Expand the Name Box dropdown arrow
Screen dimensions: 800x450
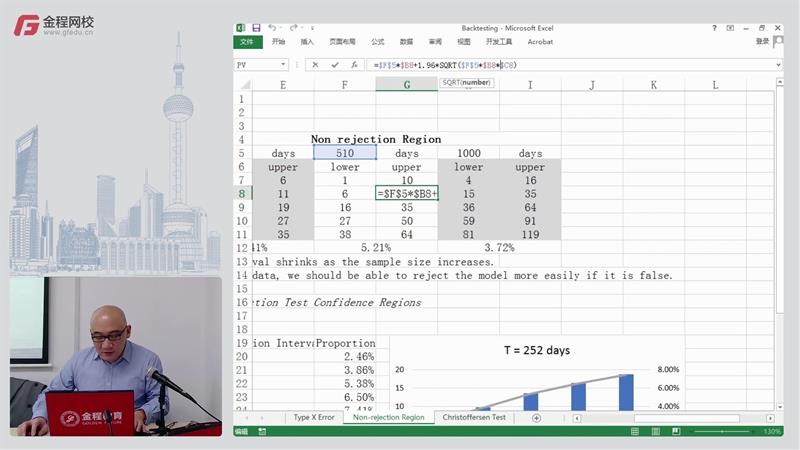(x=283, y=65)
